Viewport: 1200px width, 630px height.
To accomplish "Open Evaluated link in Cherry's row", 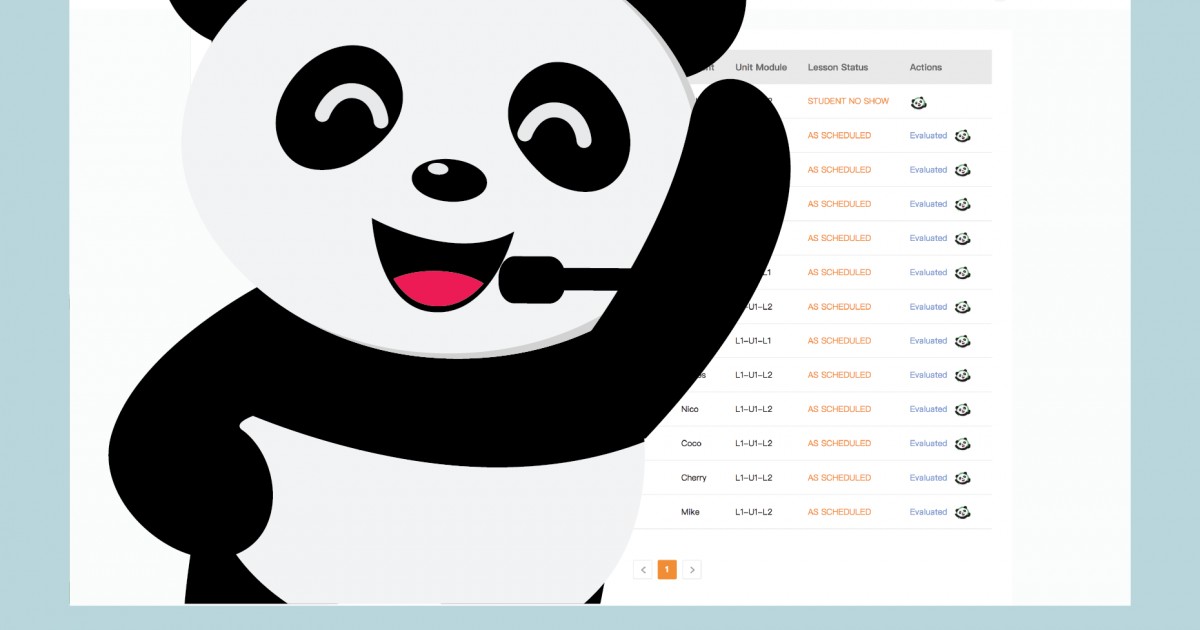I will pos(928,478).
